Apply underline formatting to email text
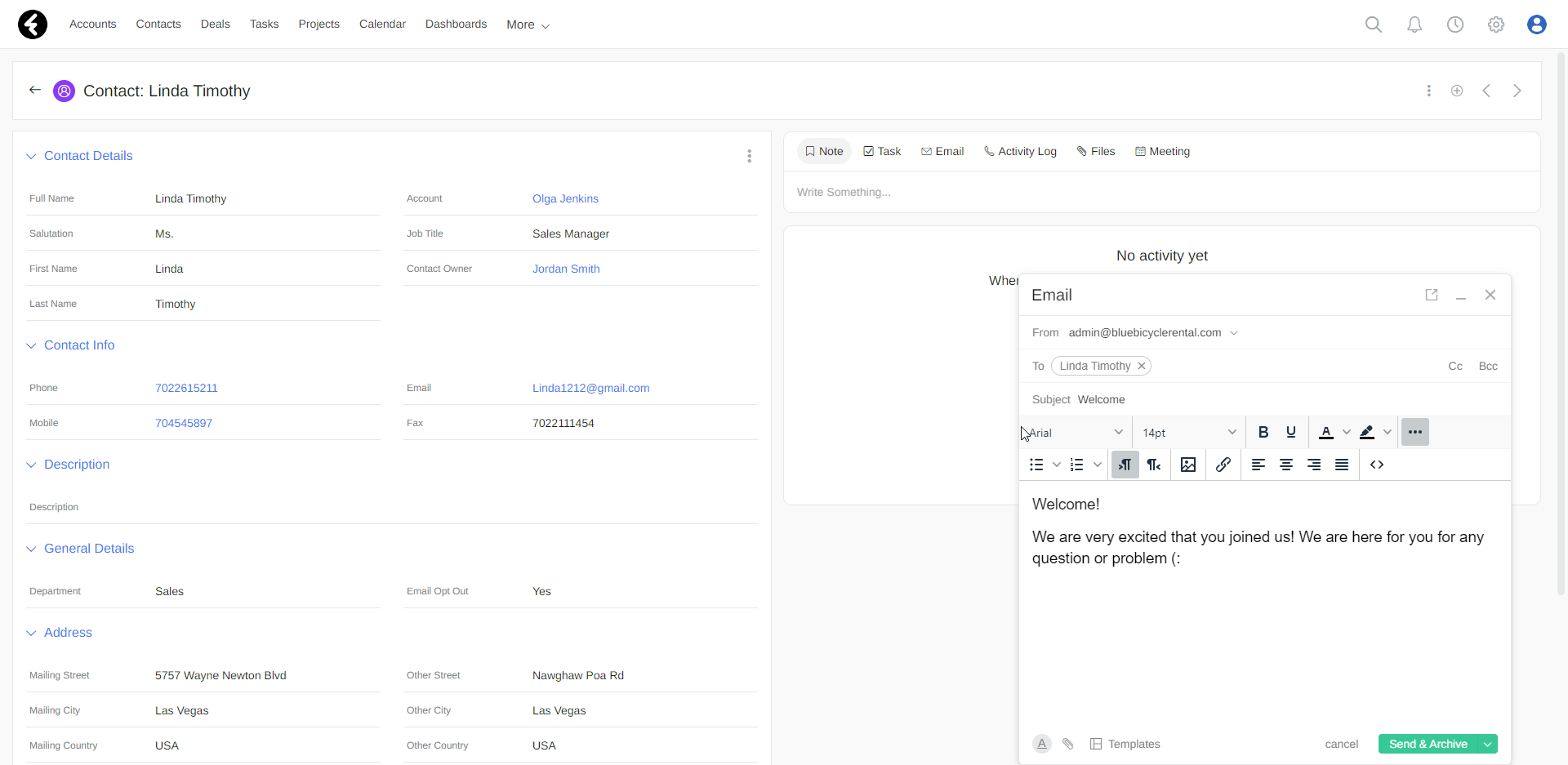This screenshot has height=765, width=1568. tap(1291, 432)
